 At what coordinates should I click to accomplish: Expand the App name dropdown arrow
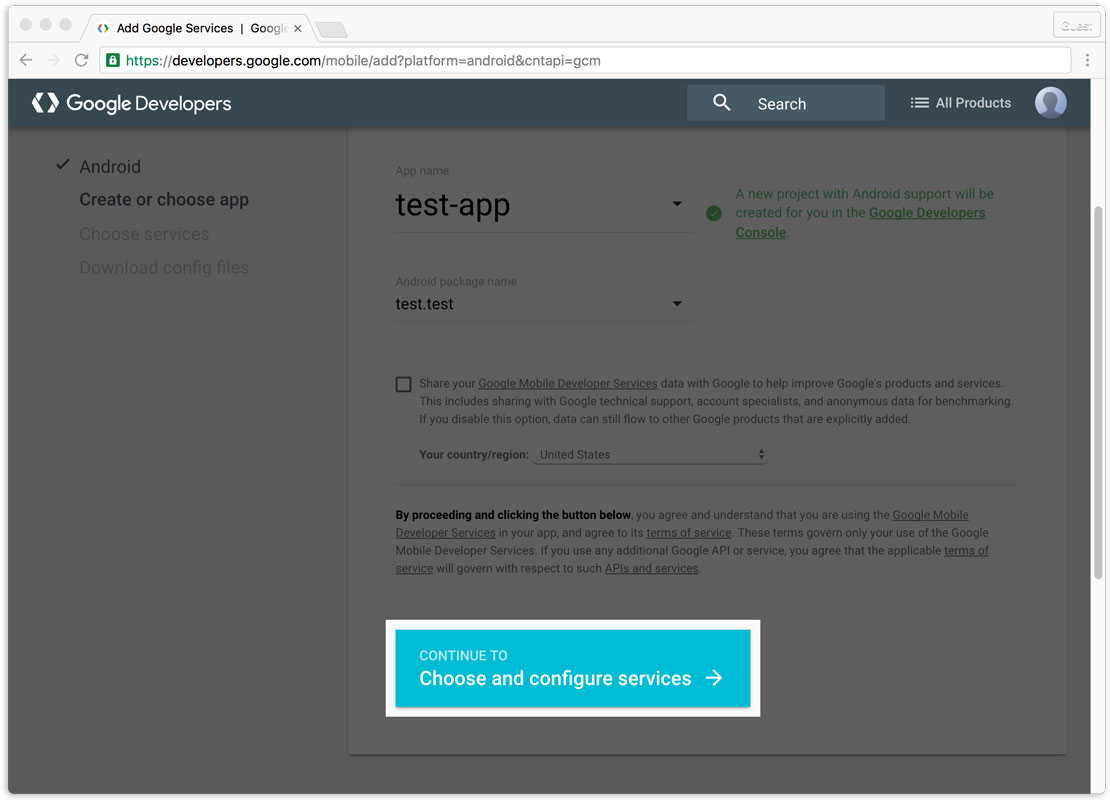[x=677, y=204]
